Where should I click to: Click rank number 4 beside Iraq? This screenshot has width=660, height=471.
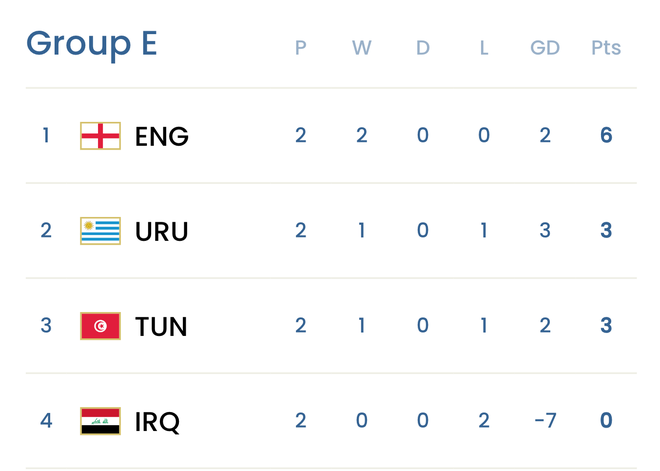[x=46, y=420]
